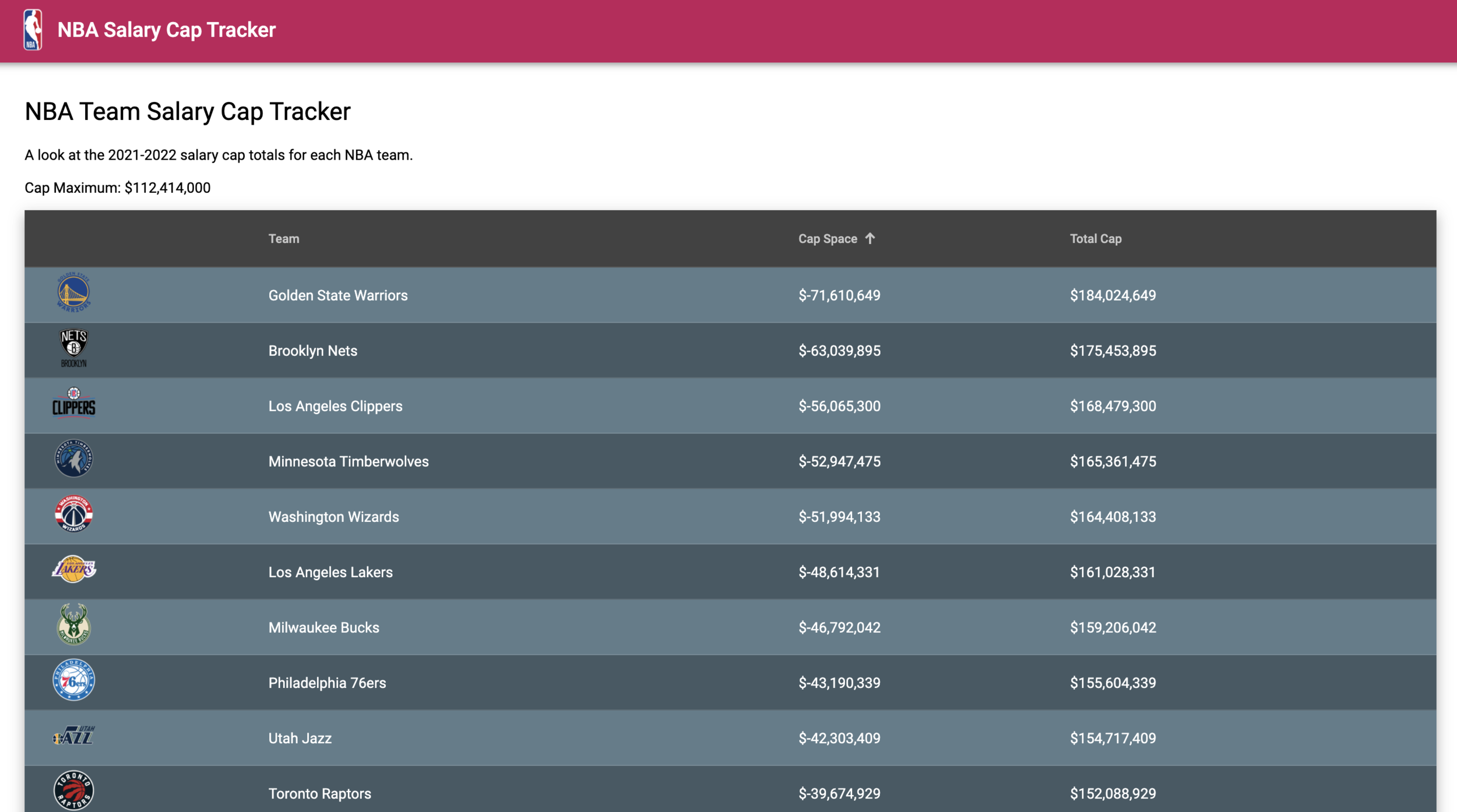Click total cap value $154,717,409
Viewport: 1457px width, 812px height.
(1113, 738)
